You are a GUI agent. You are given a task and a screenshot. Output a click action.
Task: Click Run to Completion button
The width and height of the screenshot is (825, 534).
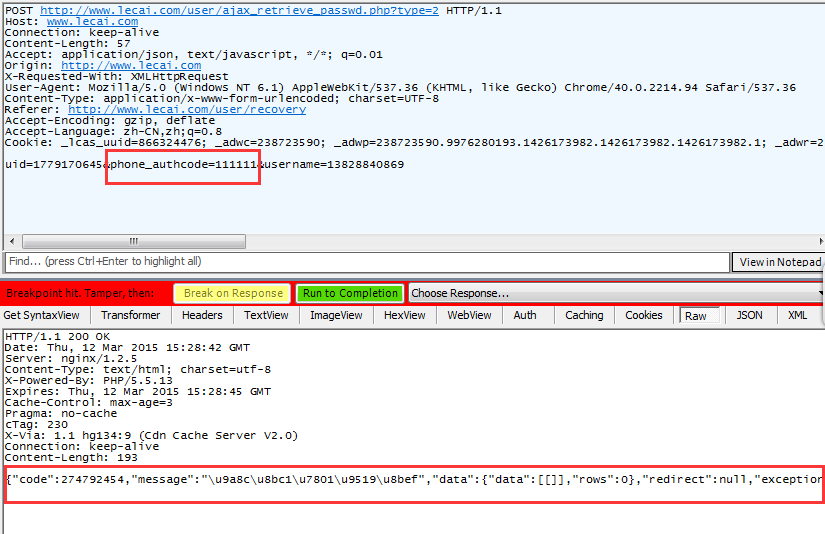[x=350, y=293]
